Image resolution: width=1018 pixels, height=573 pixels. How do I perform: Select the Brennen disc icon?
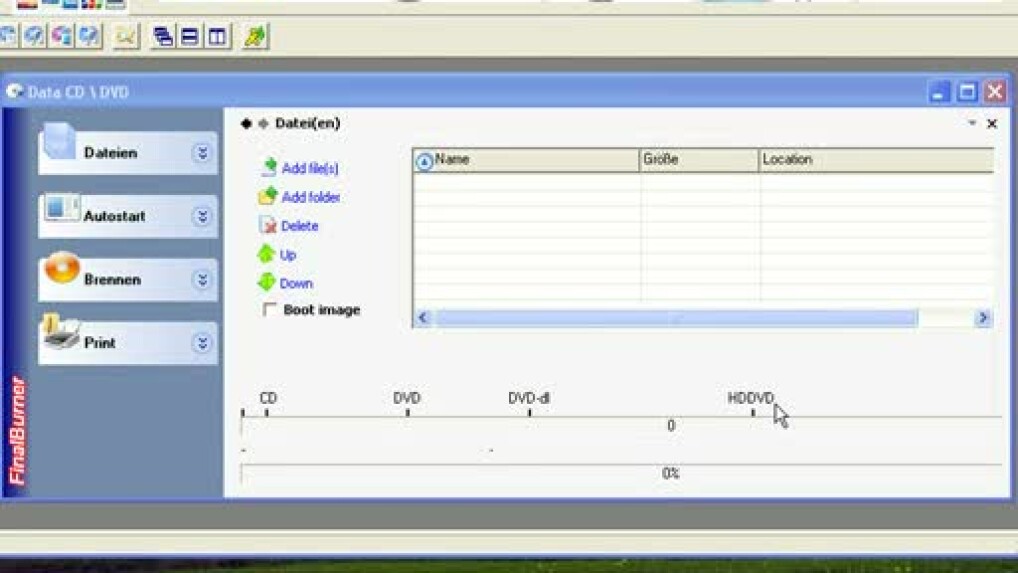[x=62, y=269]
